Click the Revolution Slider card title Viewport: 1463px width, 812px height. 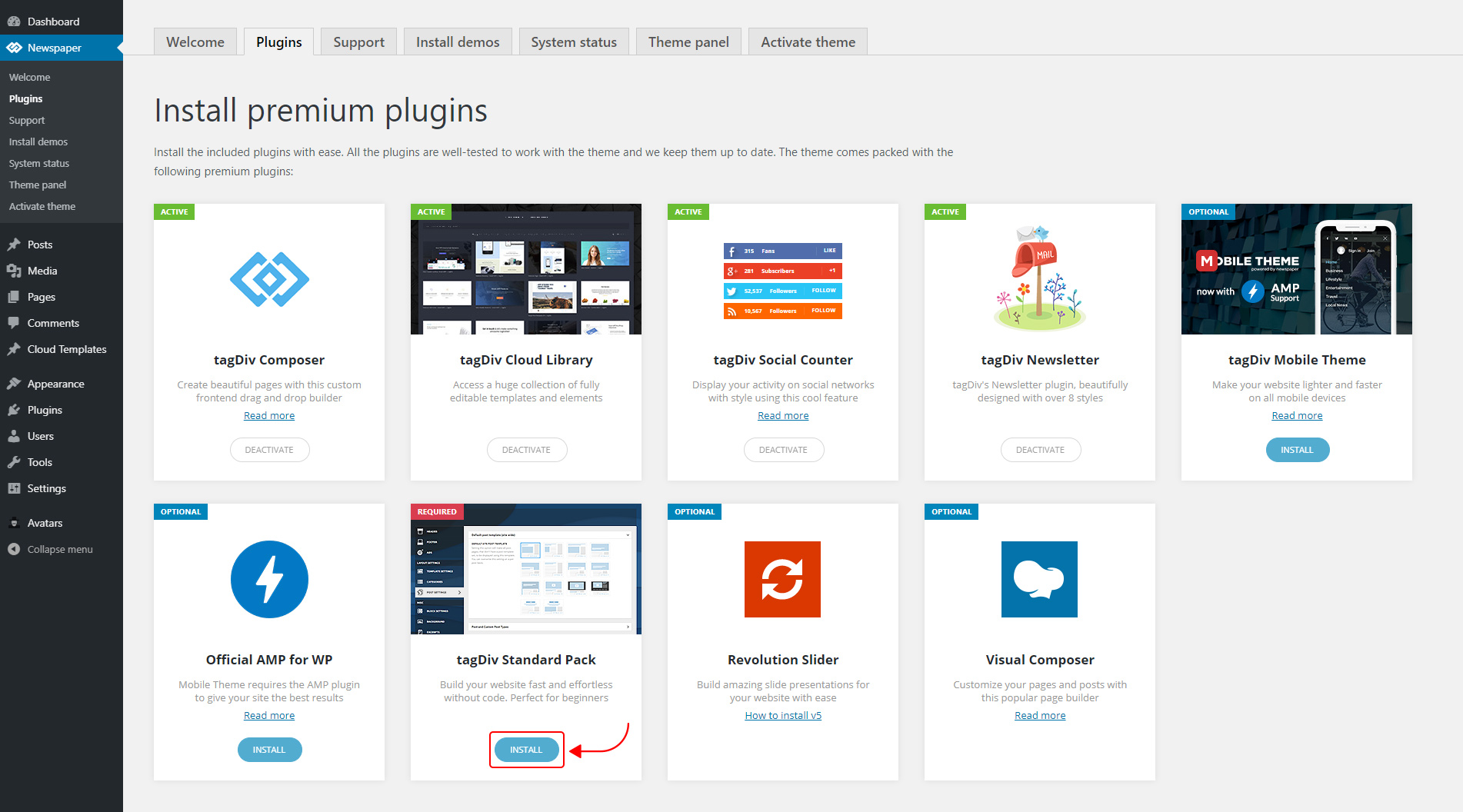(x=783, y=660)
